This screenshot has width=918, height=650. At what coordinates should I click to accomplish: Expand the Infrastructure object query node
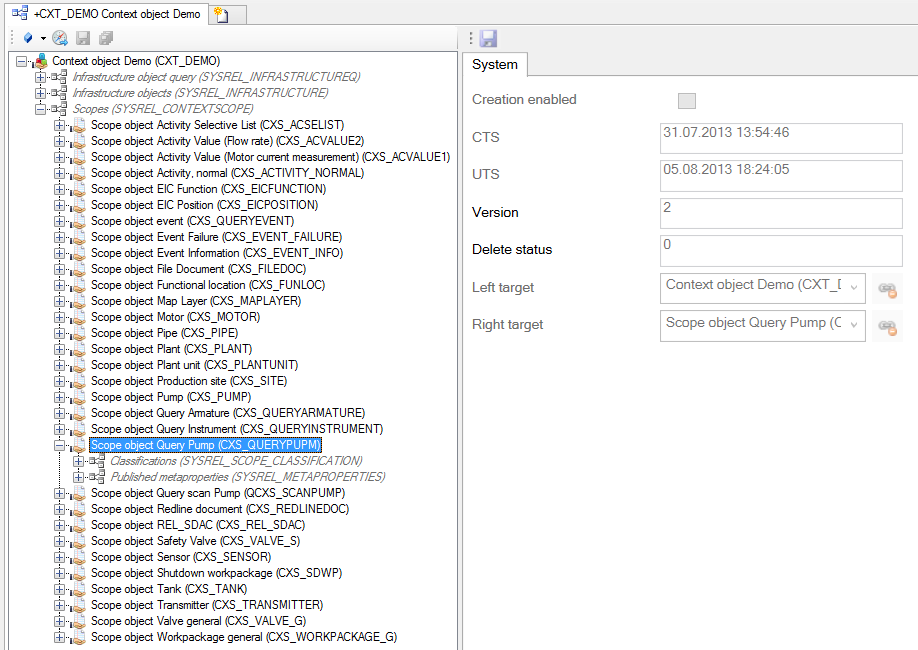point(41,77)
